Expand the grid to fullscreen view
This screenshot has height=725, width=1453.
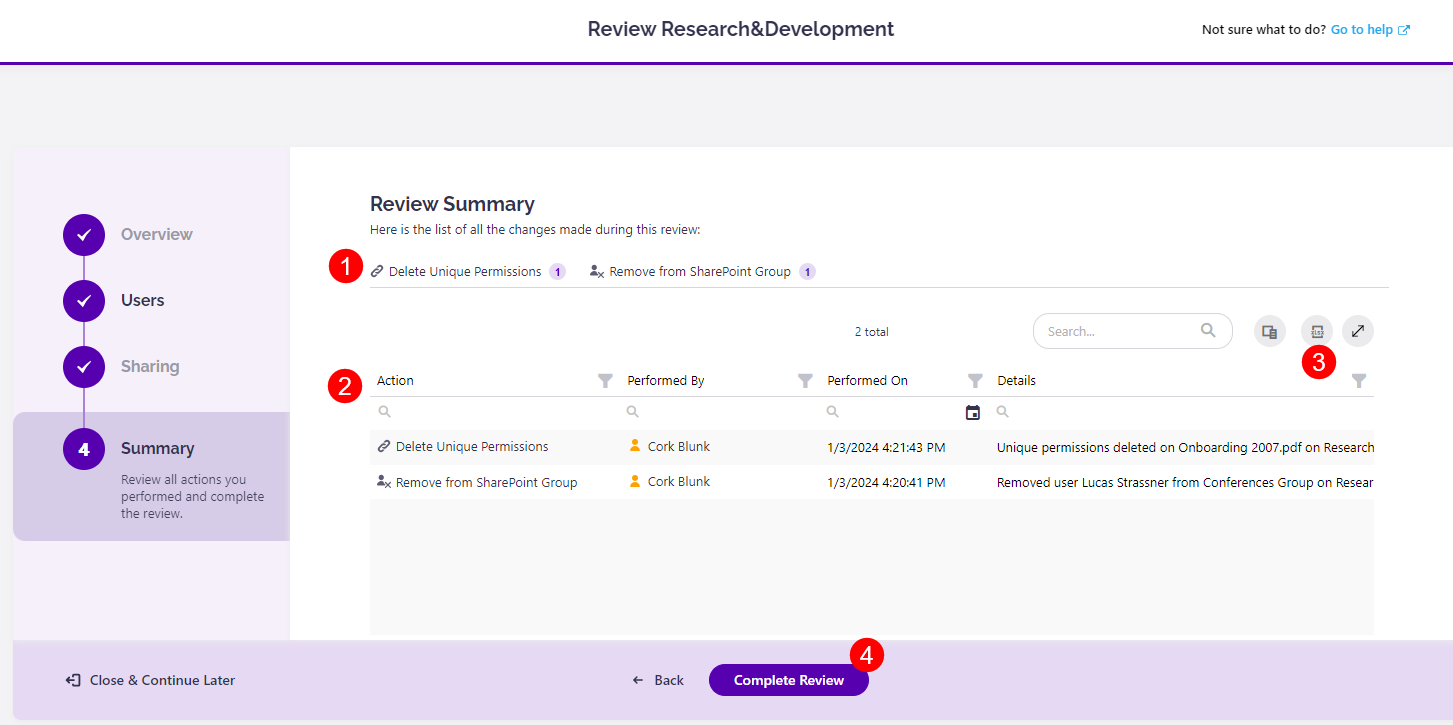1357,330
